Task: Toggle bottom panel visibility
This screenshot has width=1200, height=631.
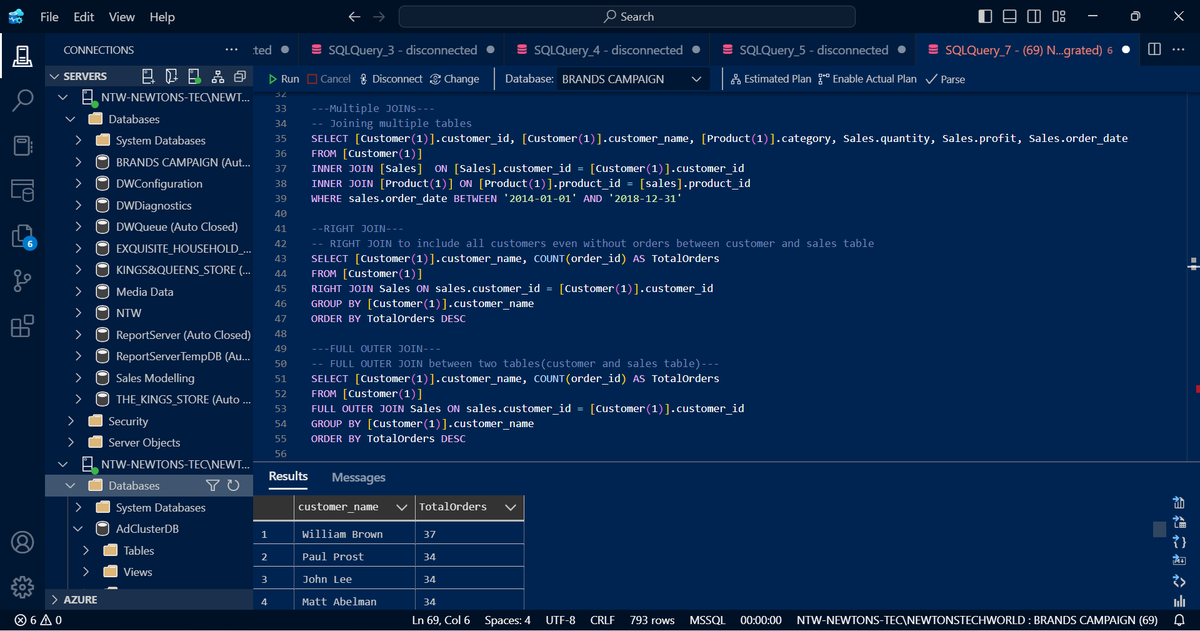Action: coord(1010,17)
